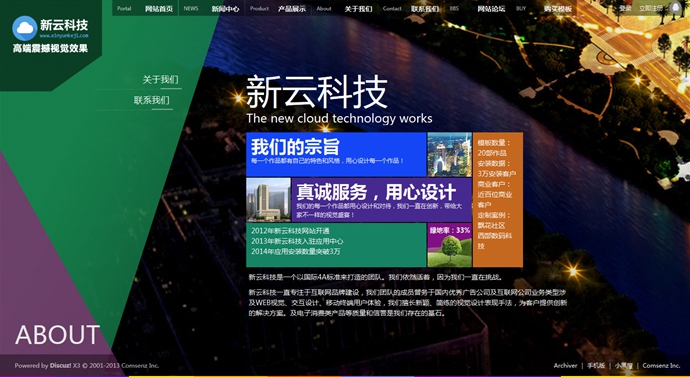Click the 新云科技 cloud logo icon
Screen dimensions: 690x377
point(25,28)
